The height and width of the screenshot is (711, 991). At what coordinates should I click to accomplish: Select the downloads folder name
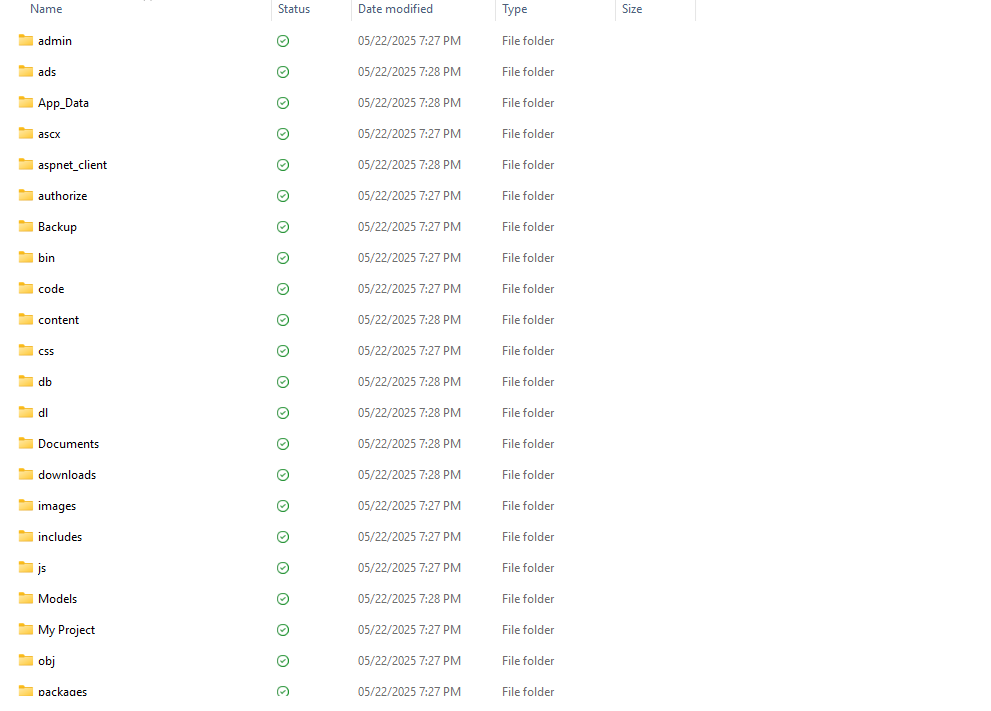point(67,475)
